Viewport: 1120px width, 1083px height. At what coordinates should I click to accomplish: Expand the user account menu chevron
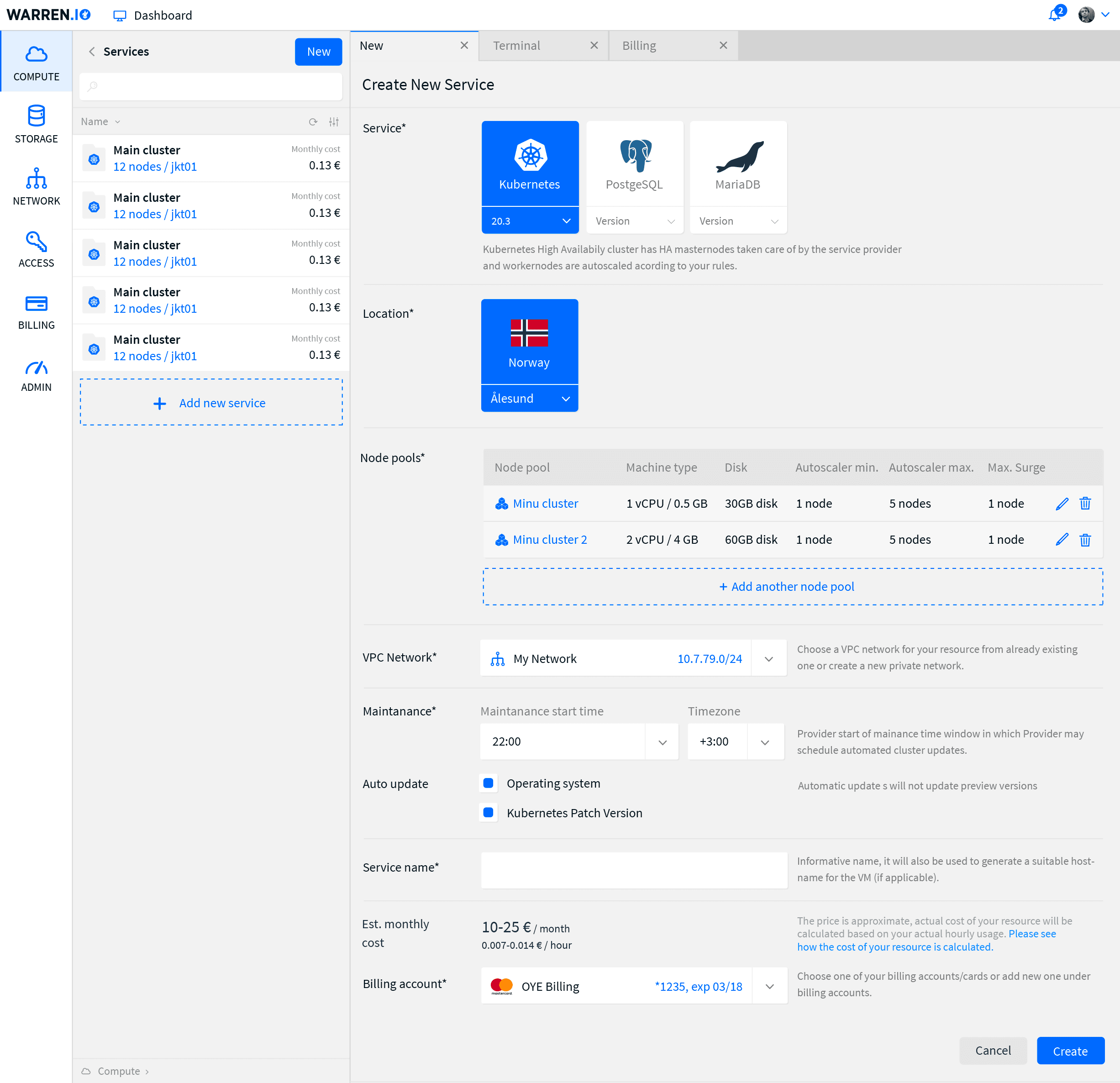[1106, 15]
